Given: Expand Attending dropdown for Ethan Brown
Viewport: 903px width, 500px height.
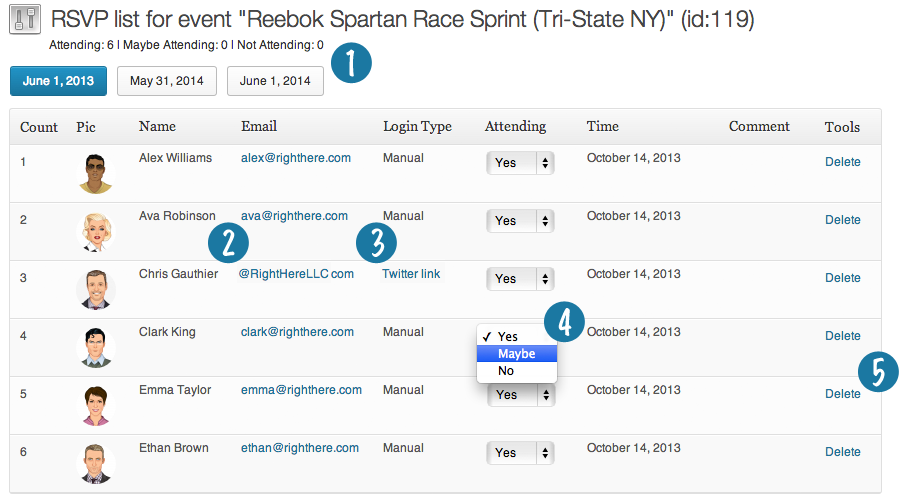Looking at the screenshot, I should click(x=520, y=453).
